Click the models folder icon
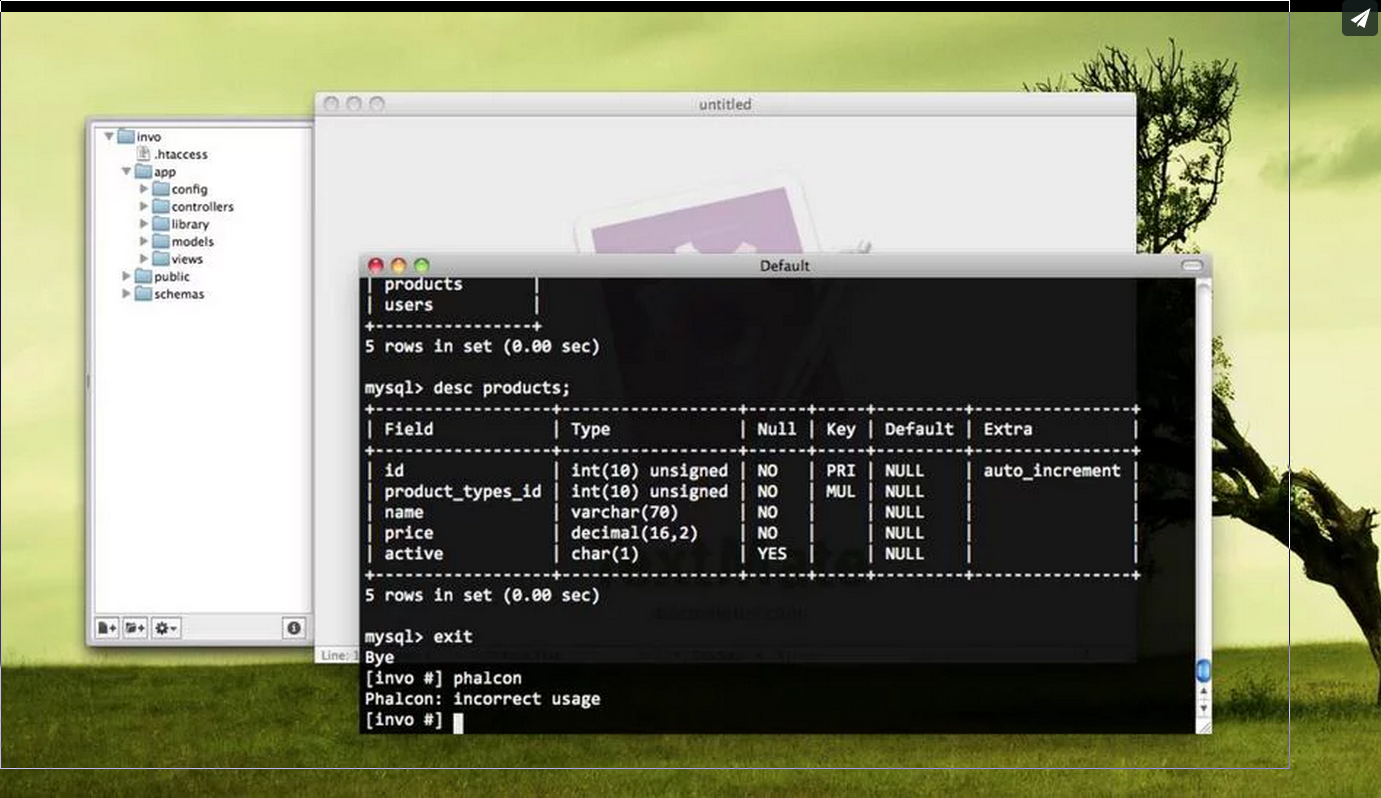The width and height of the screenshot is (1381, 798). (161, 241)
